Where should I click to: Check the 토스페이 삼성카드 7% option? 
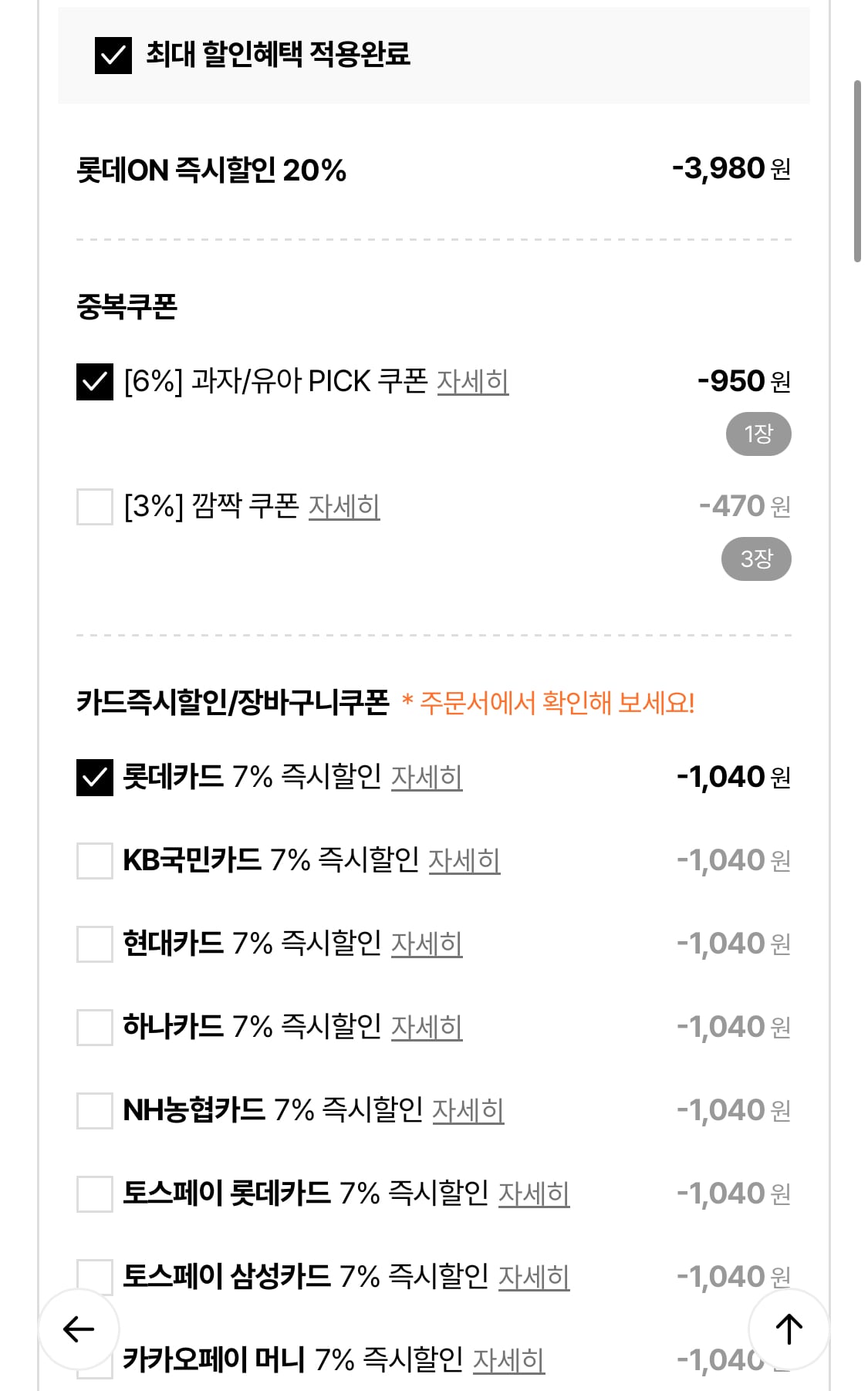pos(94,1270)
